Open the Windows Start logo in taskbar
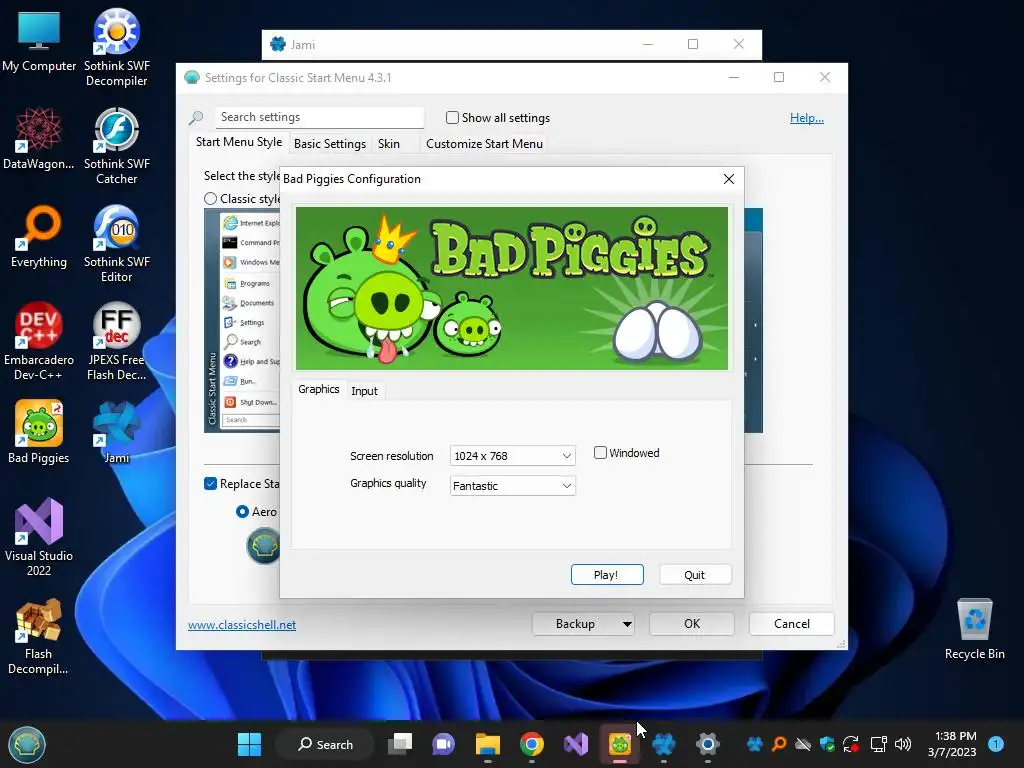This screenshot has height=768, width=1024. click(249, 744)
